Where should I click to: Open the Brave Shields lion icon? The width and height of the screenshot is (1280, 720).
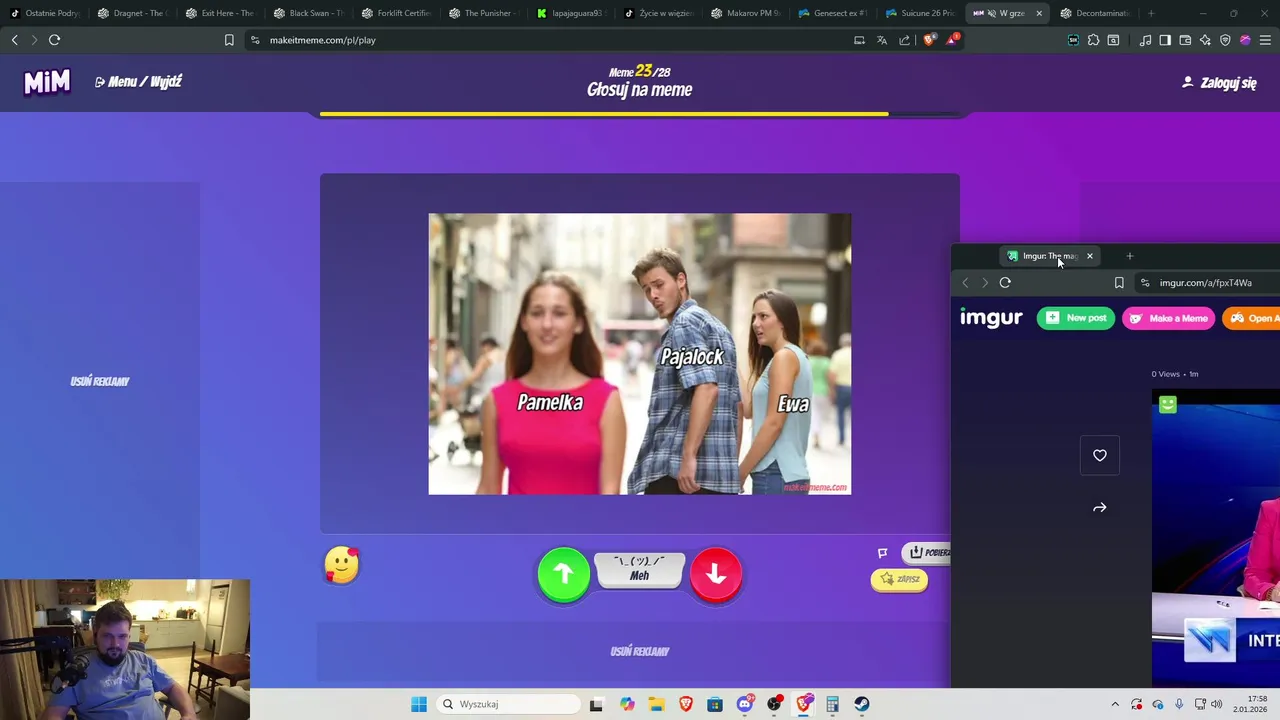point(928,40)
